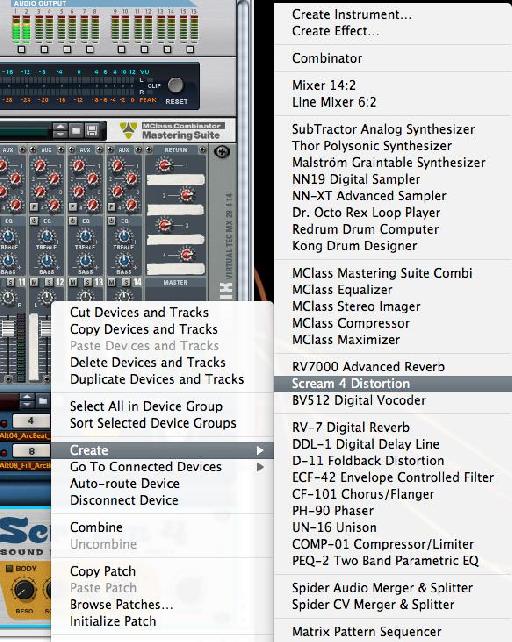Mute mixer channel 12
This screenshot has width=512, height=642.
click(x=34, y=282)
